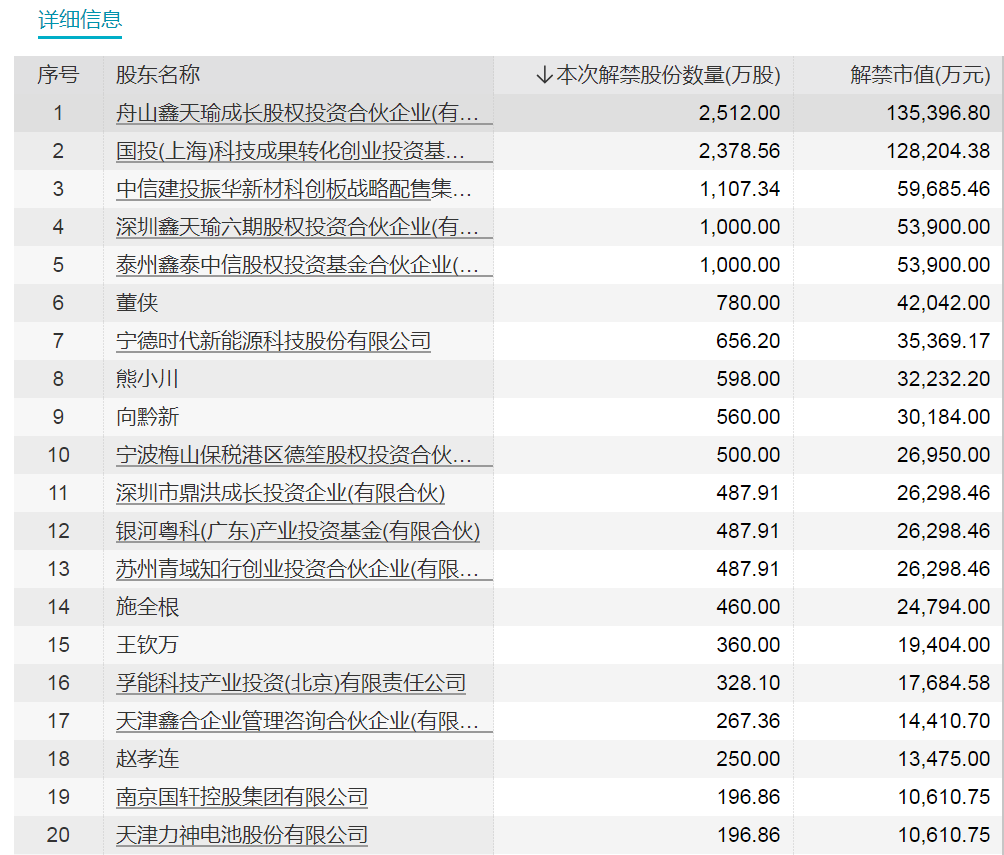Click share count 360.00
Screen dimensions: 1004x855
tap(749, 645)
